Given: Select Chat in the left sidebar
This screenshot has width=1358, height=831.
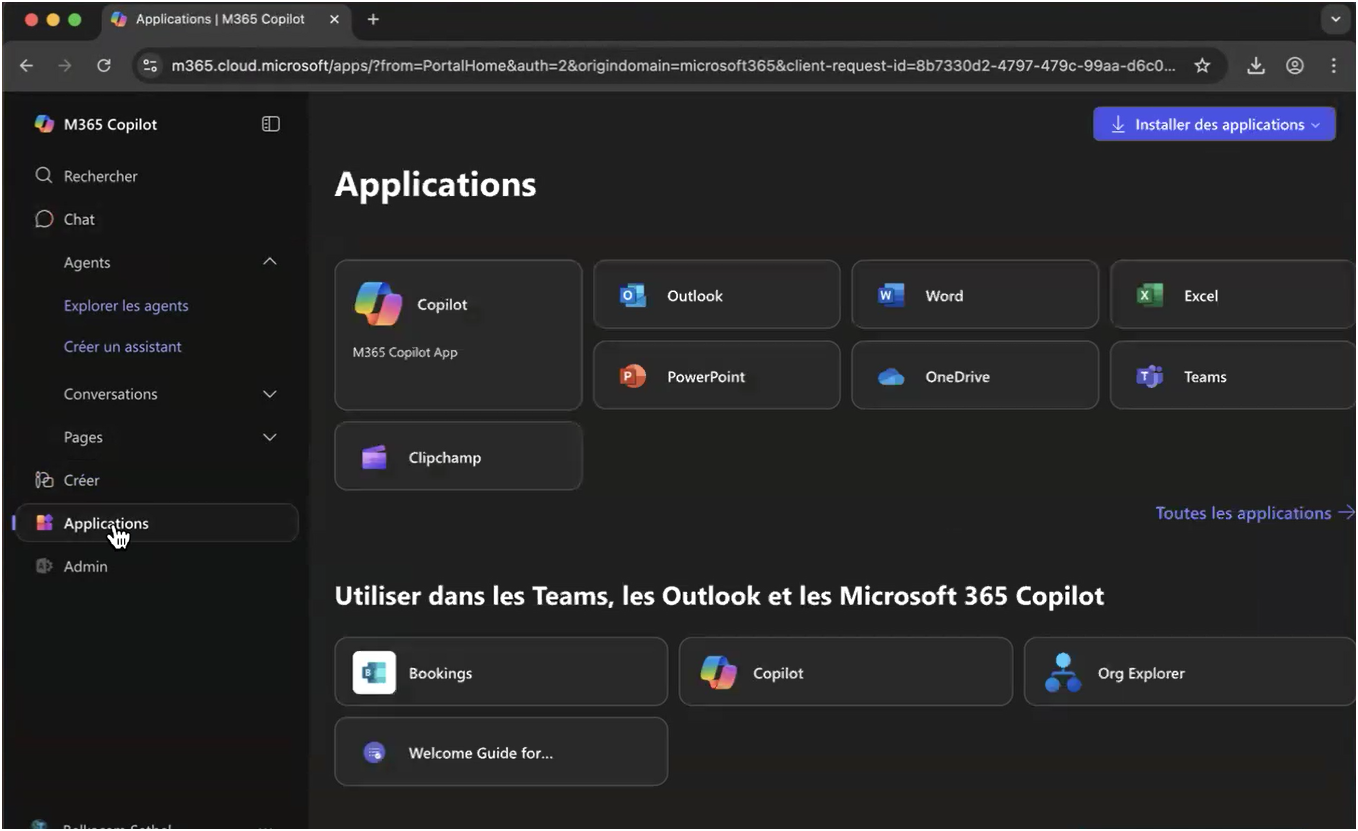Looking at the screenshot, I should coord(79,219).
